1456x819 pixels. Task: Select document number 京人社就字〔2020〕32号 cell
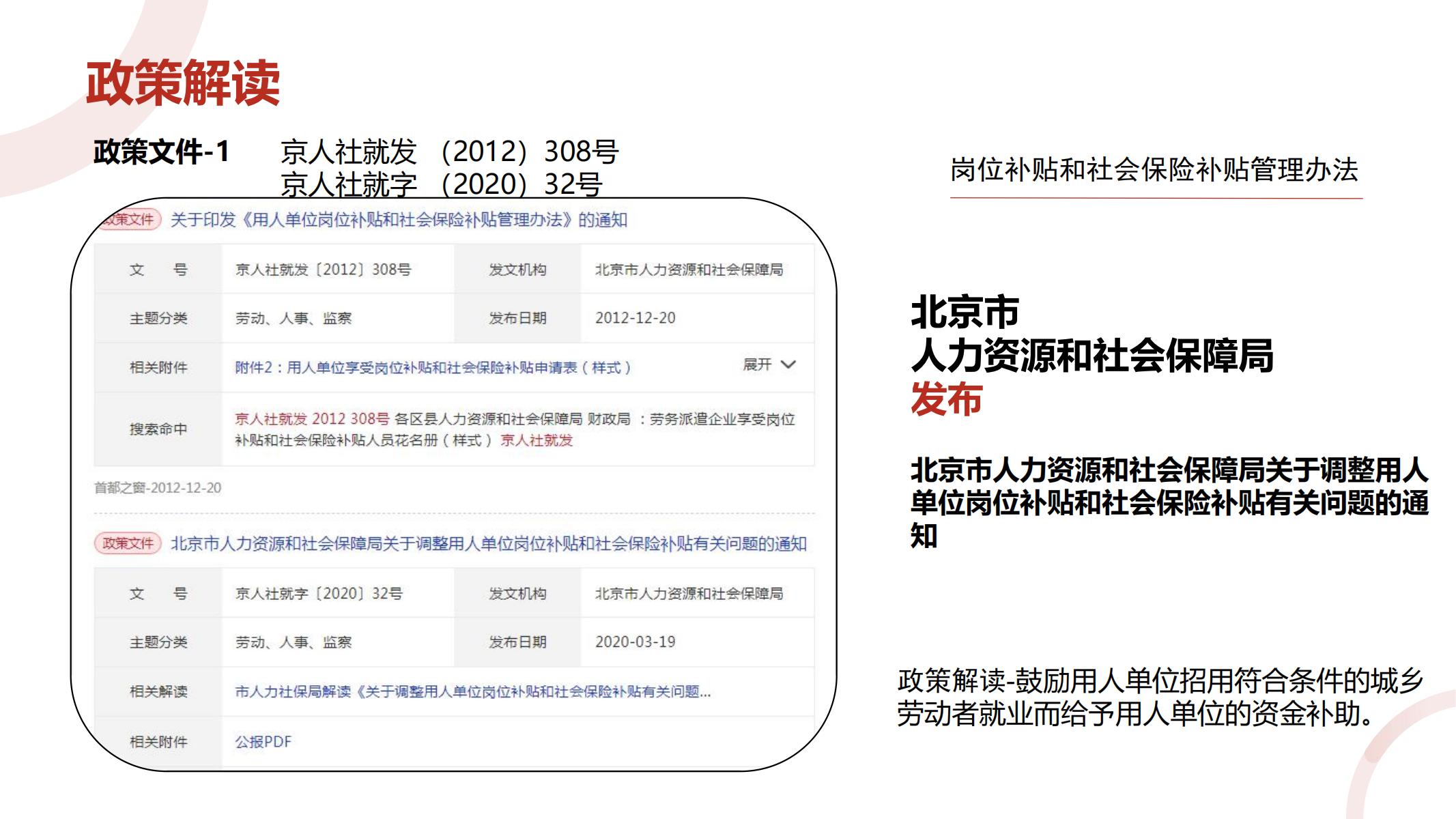[x=319, y=594]
